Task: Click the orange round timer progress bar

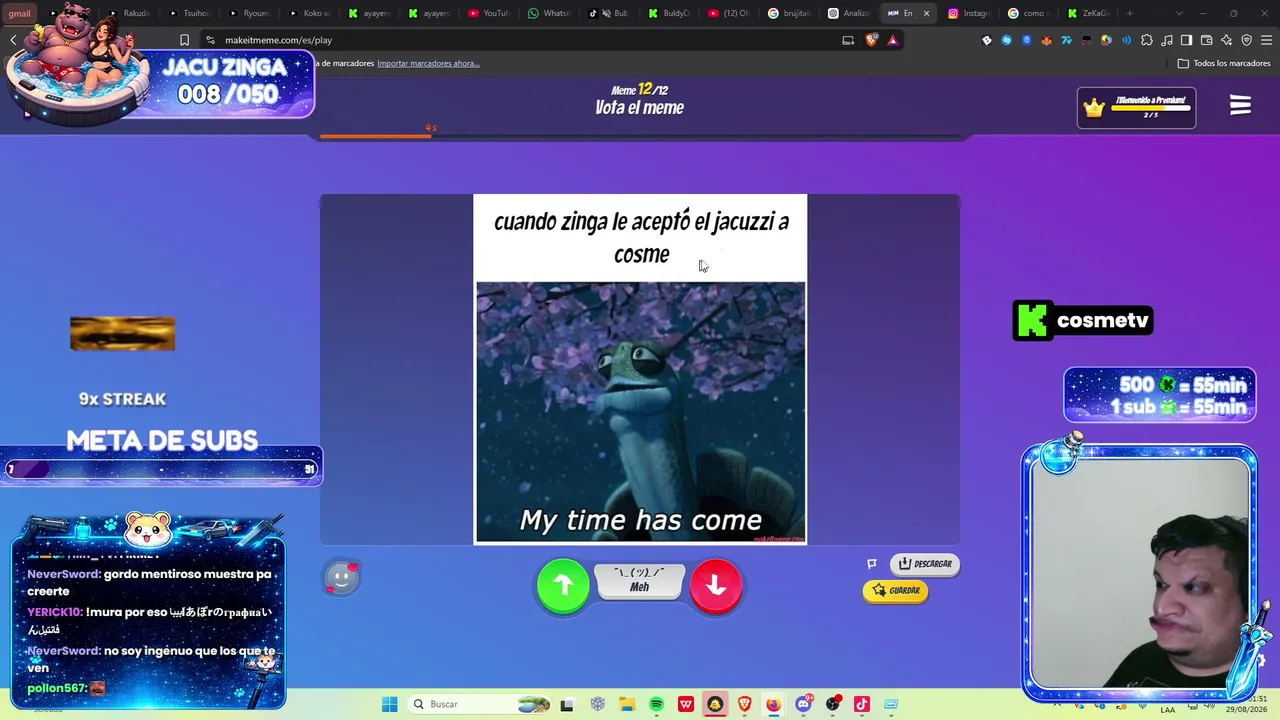Action: 375,135
